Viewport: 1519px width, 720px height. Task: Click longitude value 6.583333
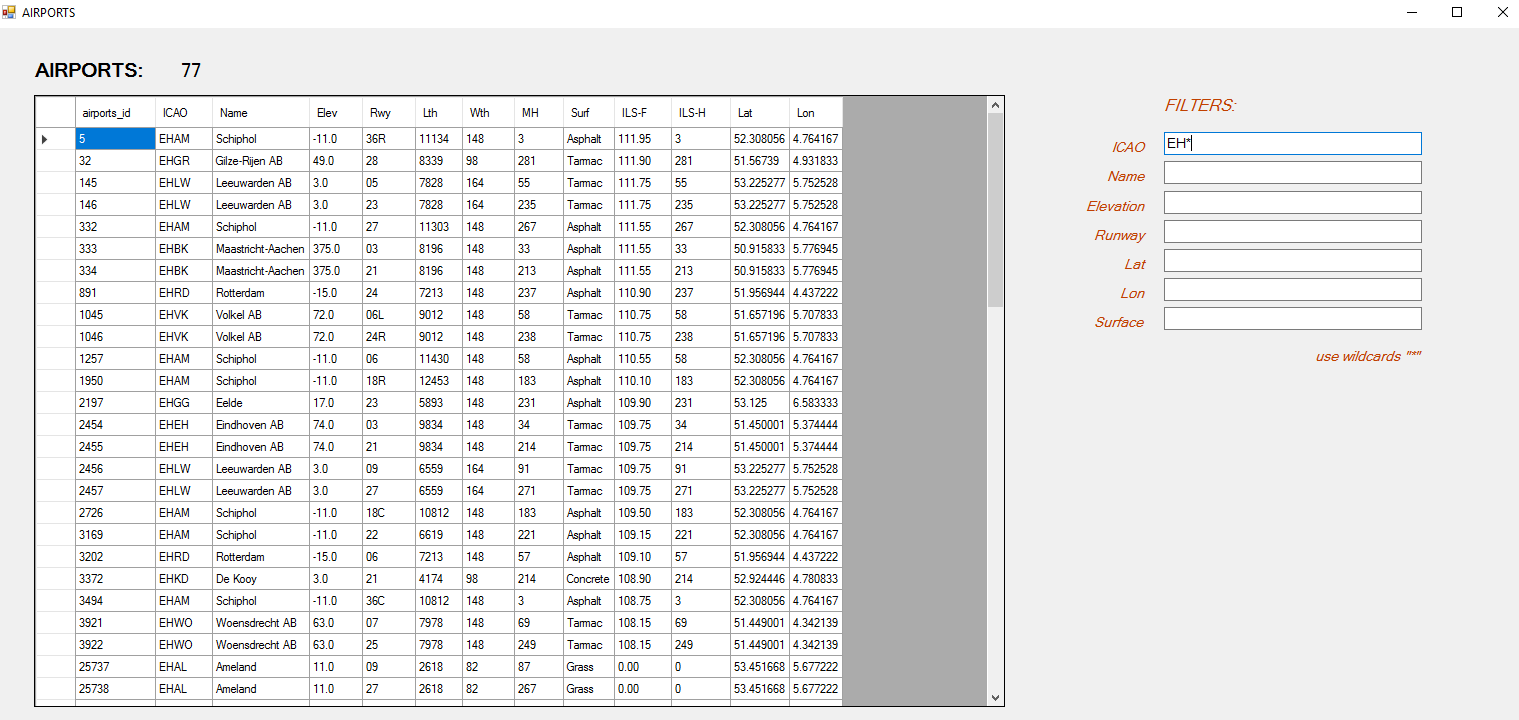click(816, 403)
